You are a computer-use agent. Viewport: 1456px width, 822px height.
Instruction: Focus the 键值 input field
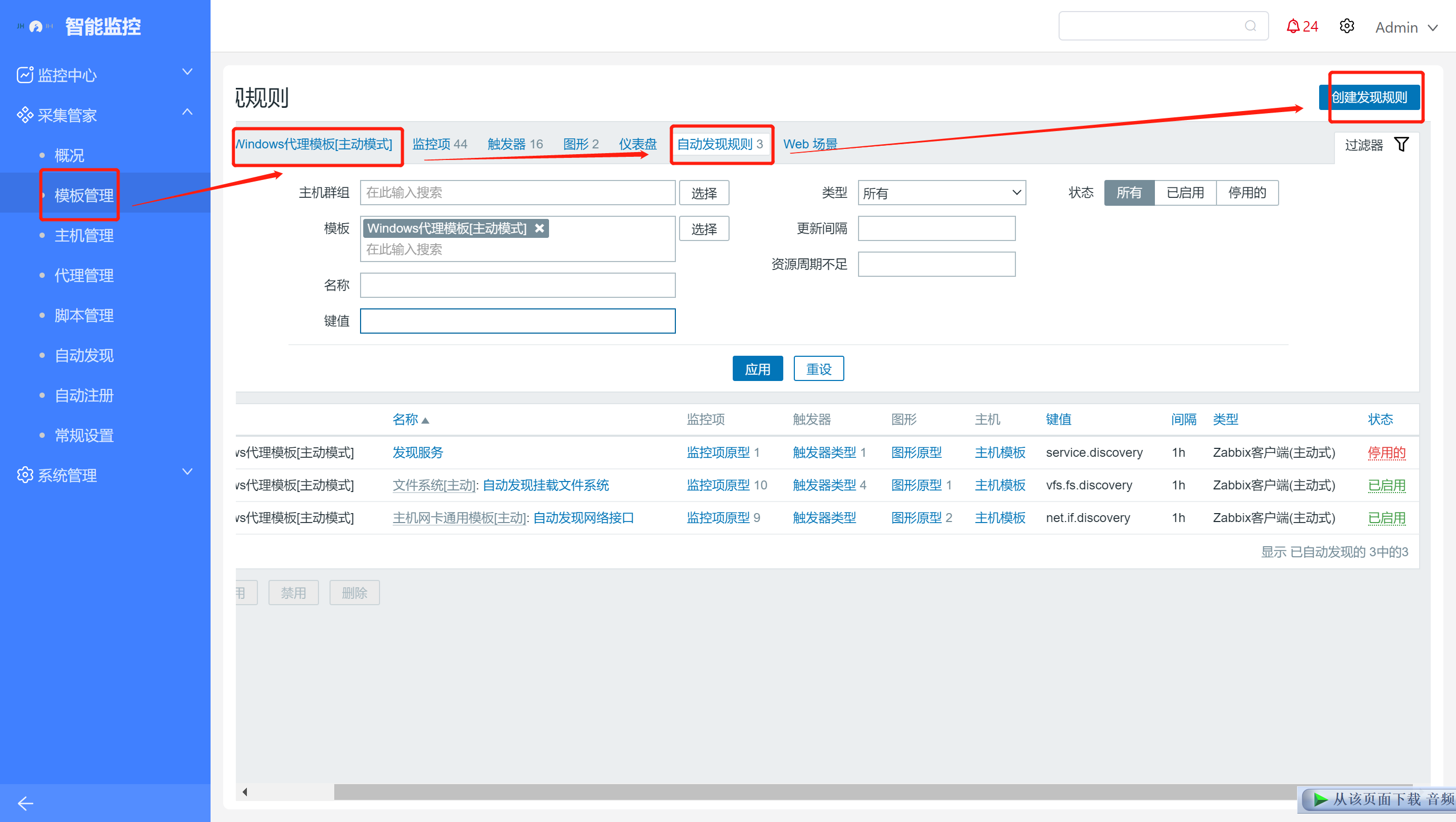[x=517, y=321]
